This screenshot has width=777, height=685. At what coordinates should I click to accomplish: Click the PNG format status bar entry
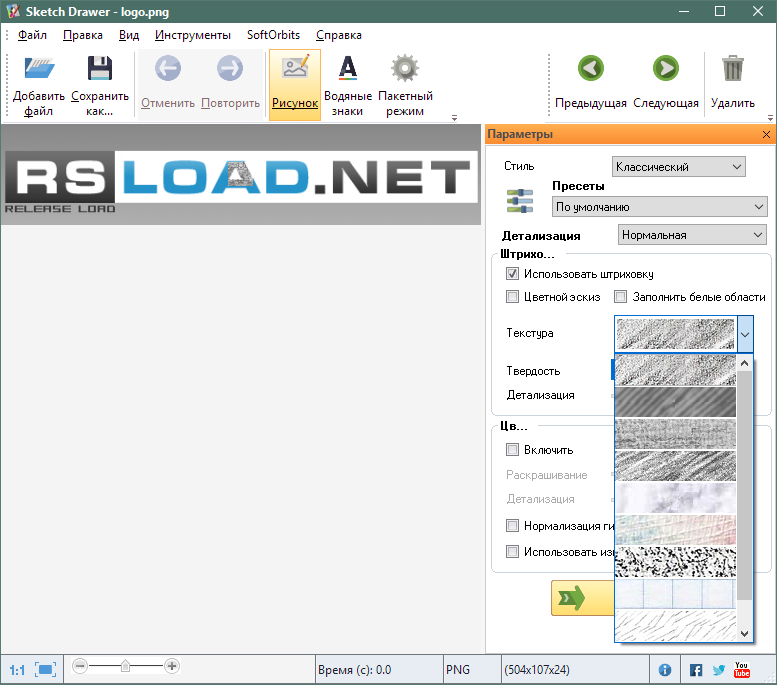pyautogui.click(x=458, y=670)
